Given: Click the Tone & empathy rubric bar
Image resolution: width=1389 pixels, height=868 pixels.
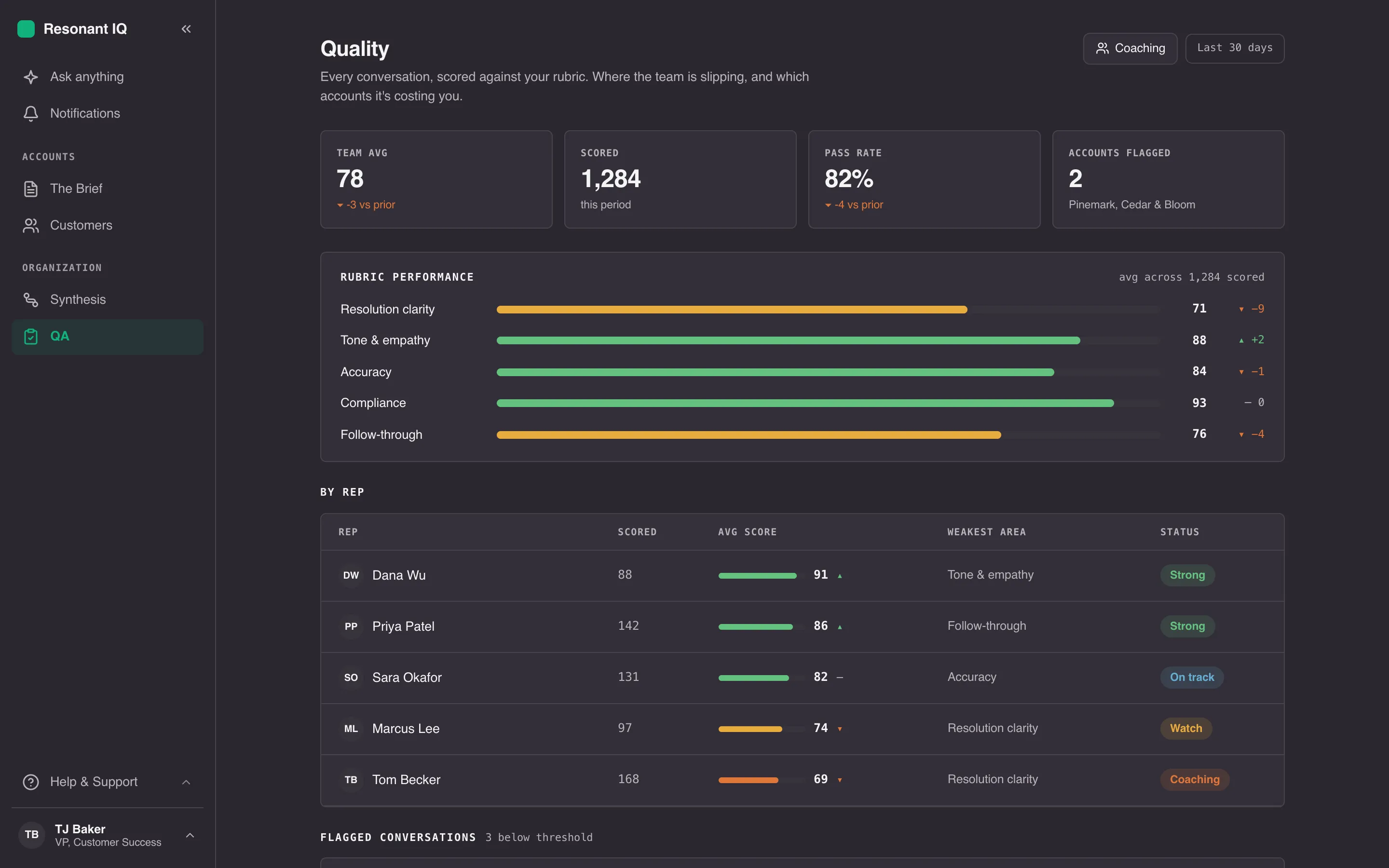Looking at the screenshot, I should point(828,340).
